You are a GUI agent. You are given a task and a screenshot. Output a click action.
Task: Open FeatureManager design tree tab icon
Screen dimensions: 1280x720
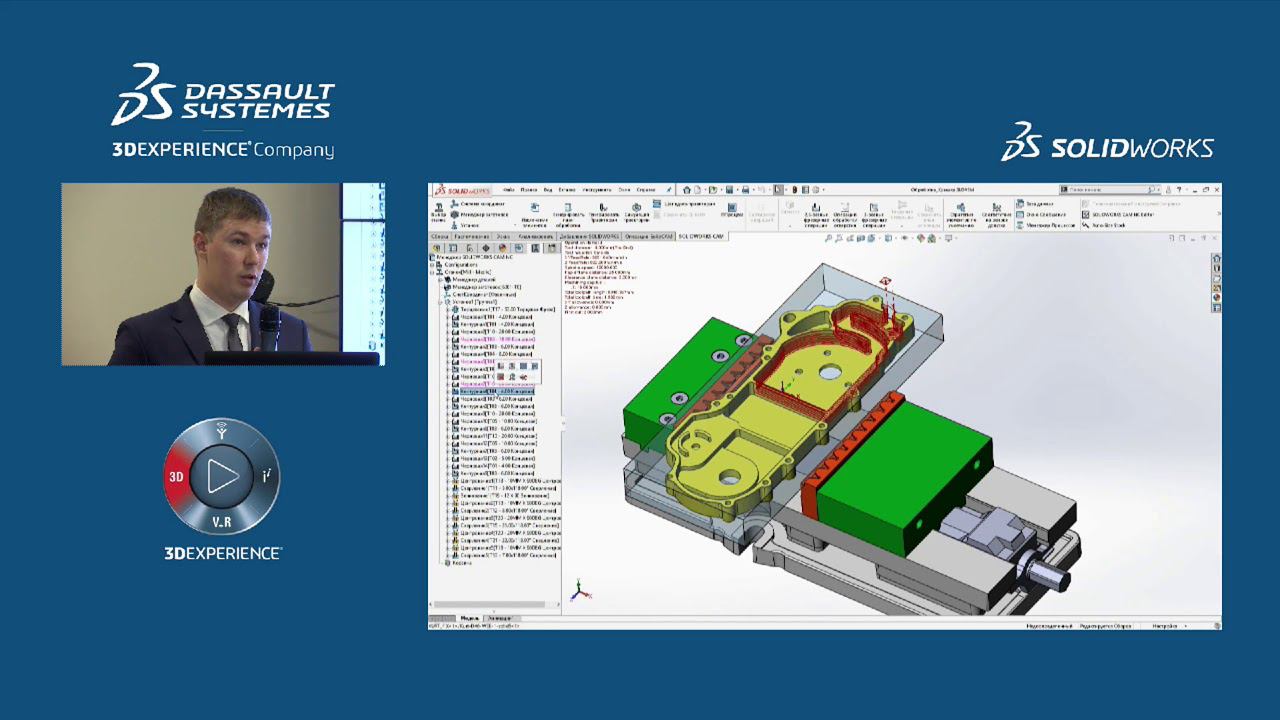(x=436, y=248)
